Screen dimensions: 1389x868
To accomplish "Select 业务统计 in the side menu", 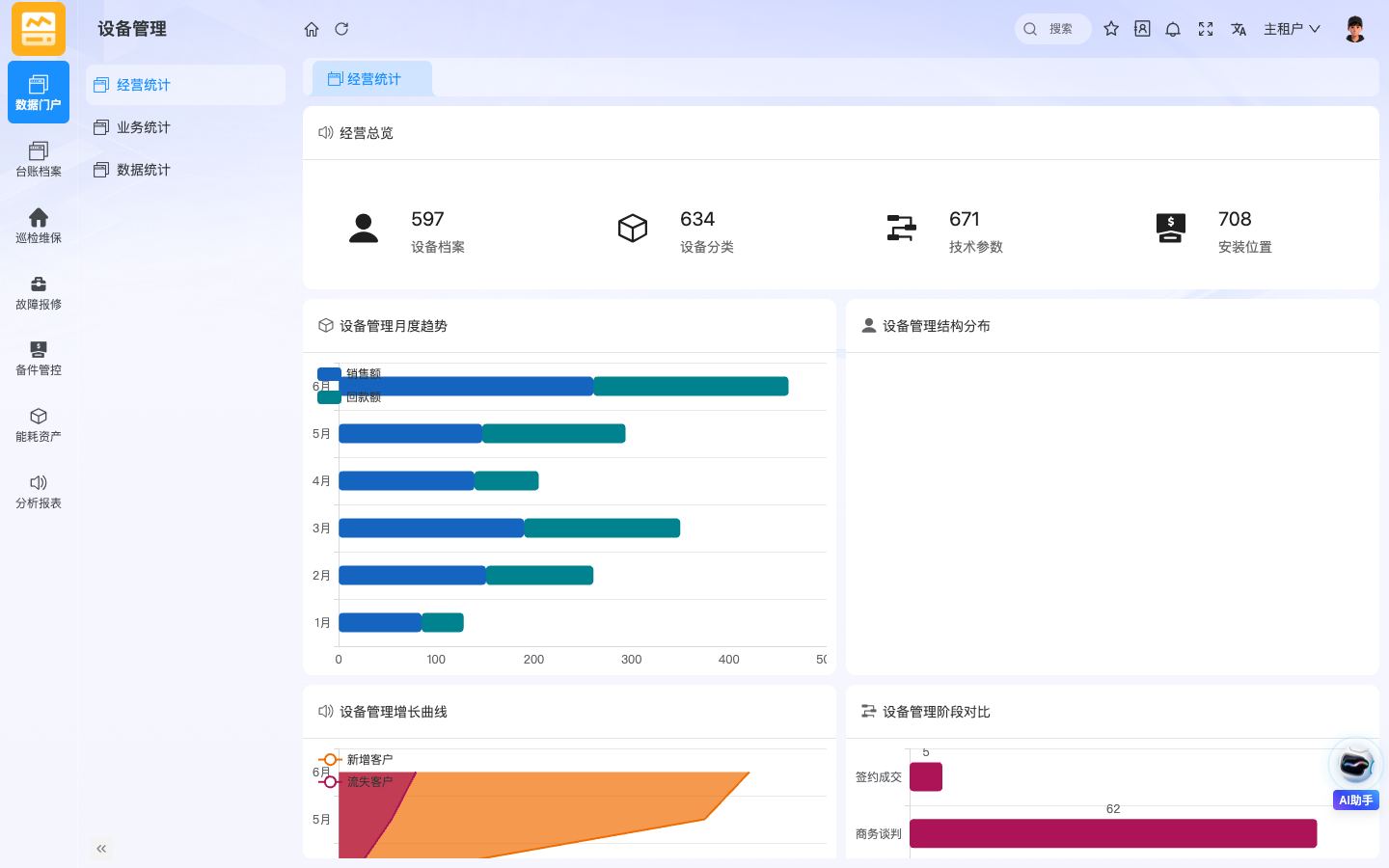I will (x=185, y=127).
